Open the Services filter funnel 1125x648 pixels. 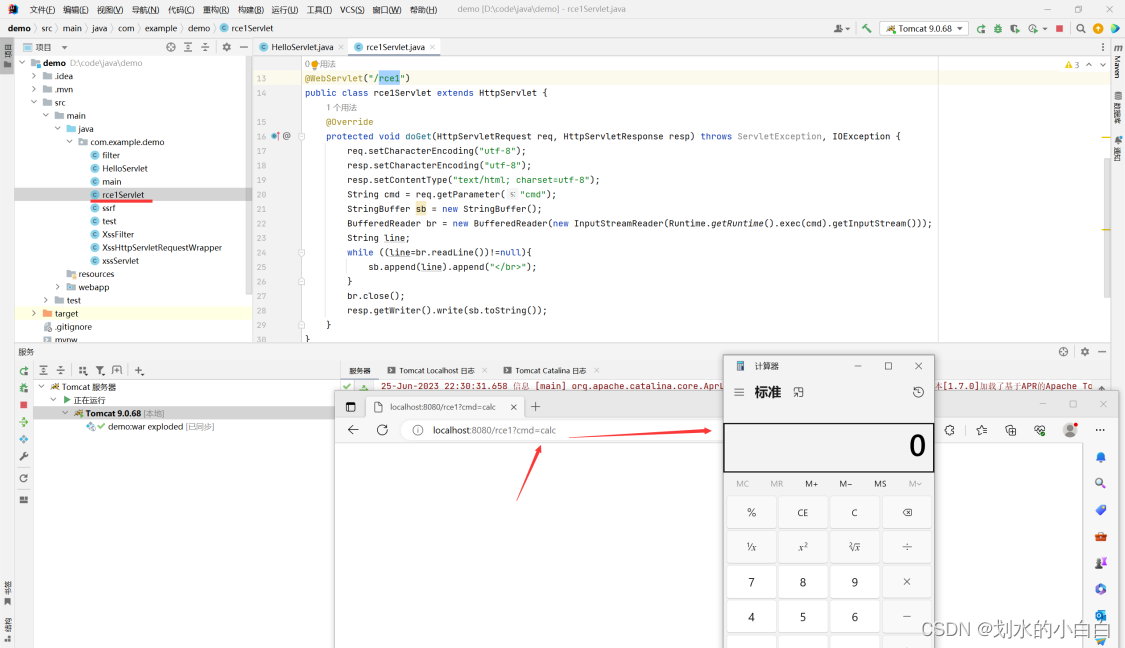click(100, 370)
